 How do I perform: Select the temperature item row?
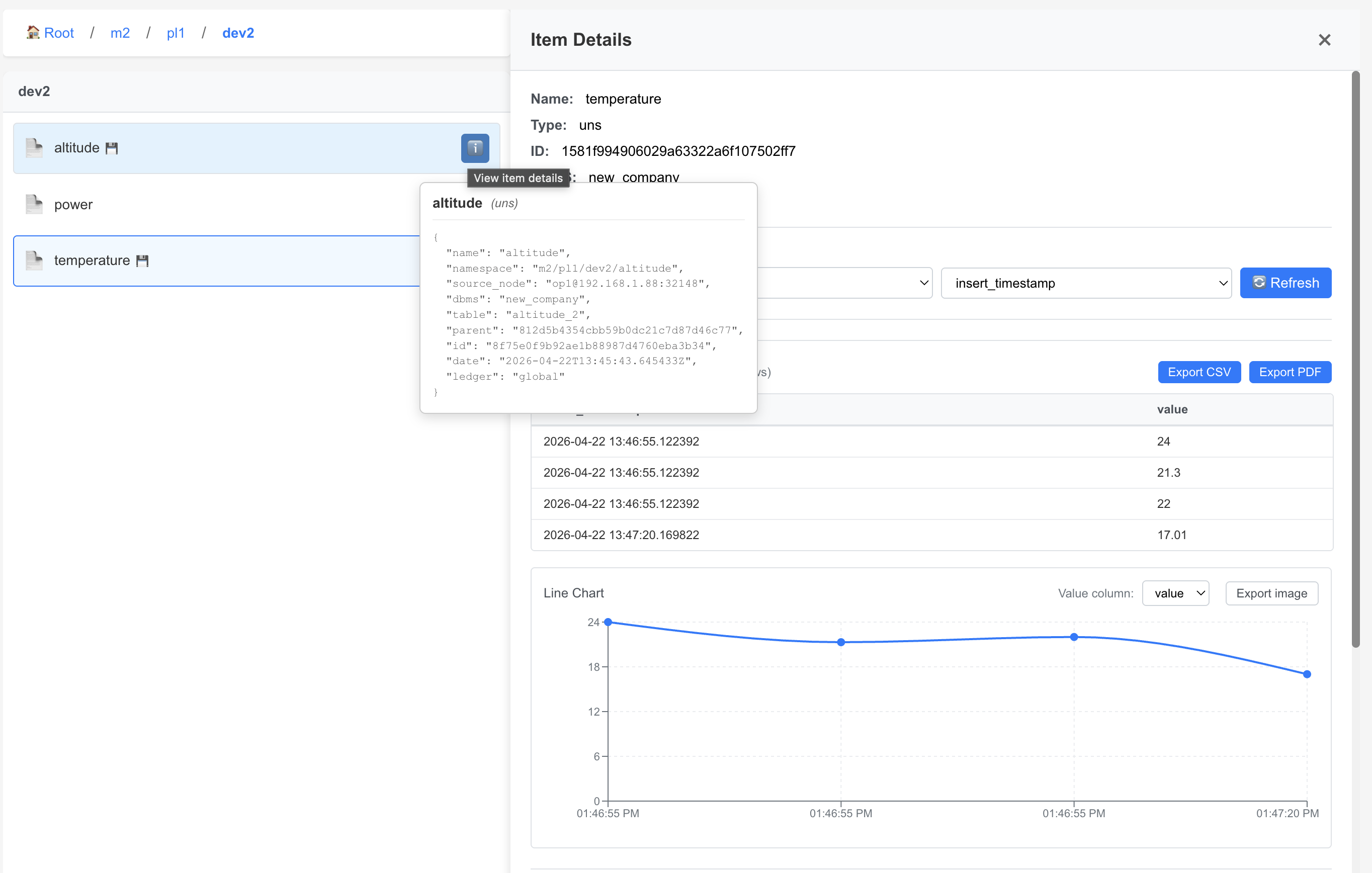coord(216,261)
